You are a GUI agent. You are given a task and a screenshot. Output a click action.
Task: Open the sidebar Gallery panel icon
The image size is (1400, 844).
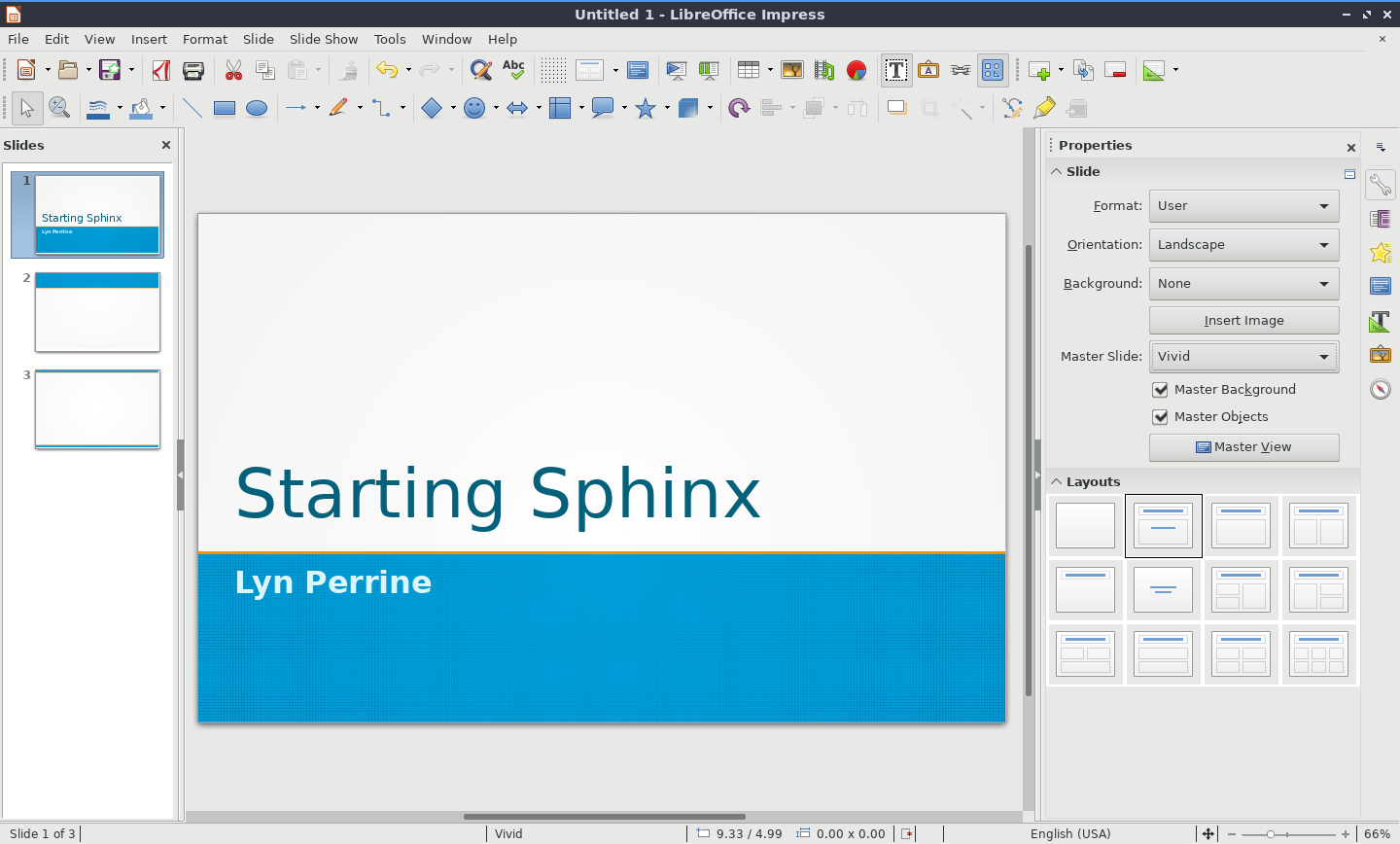pyautogui.click(x=1380, y=355)
